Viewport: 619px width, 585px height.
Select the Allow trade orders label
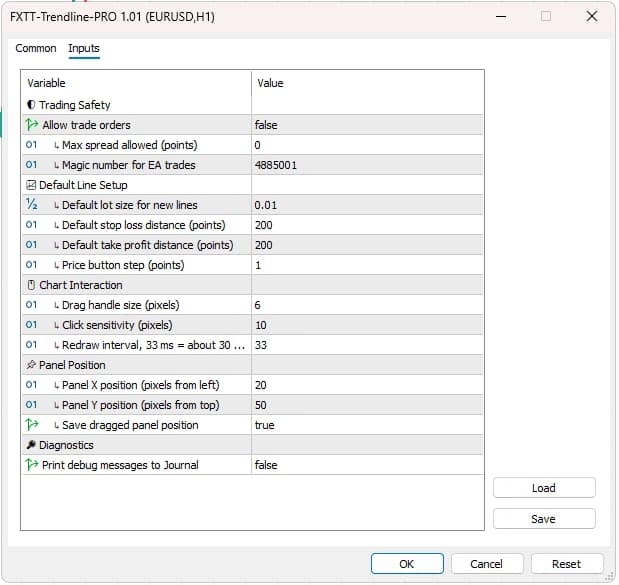86,125
